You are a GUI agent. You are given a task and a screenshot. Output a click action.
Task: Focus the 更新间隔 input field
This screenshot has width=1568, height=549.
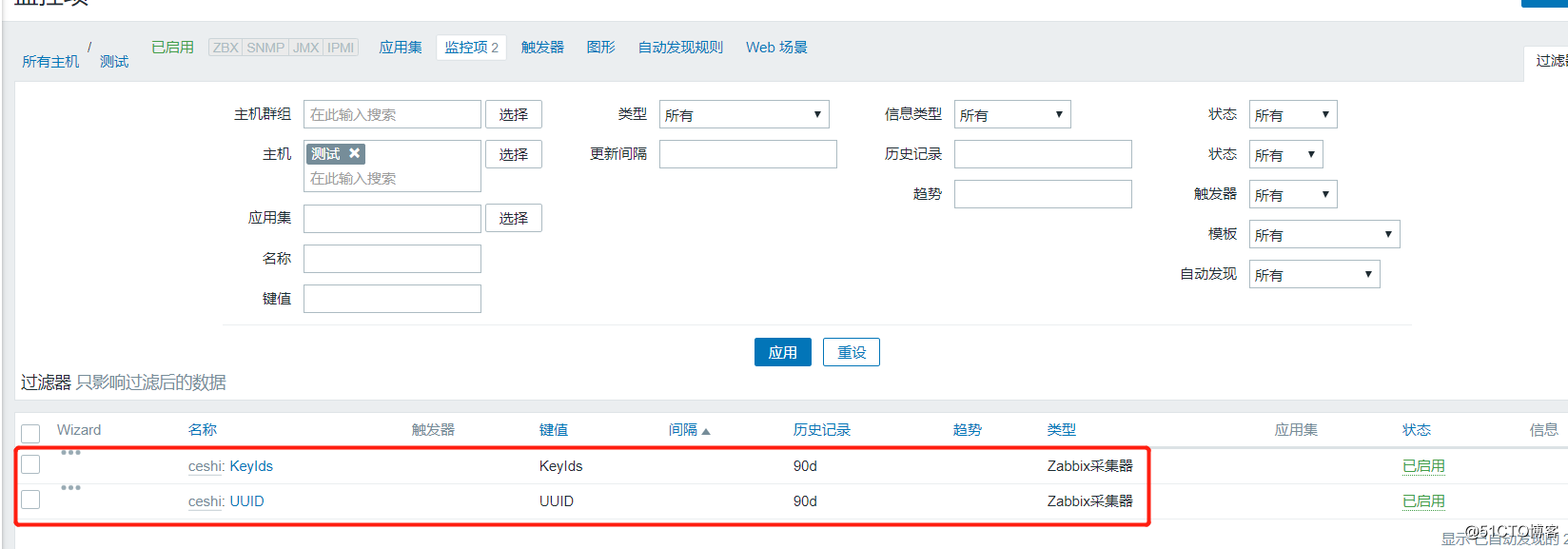(748, 154)
